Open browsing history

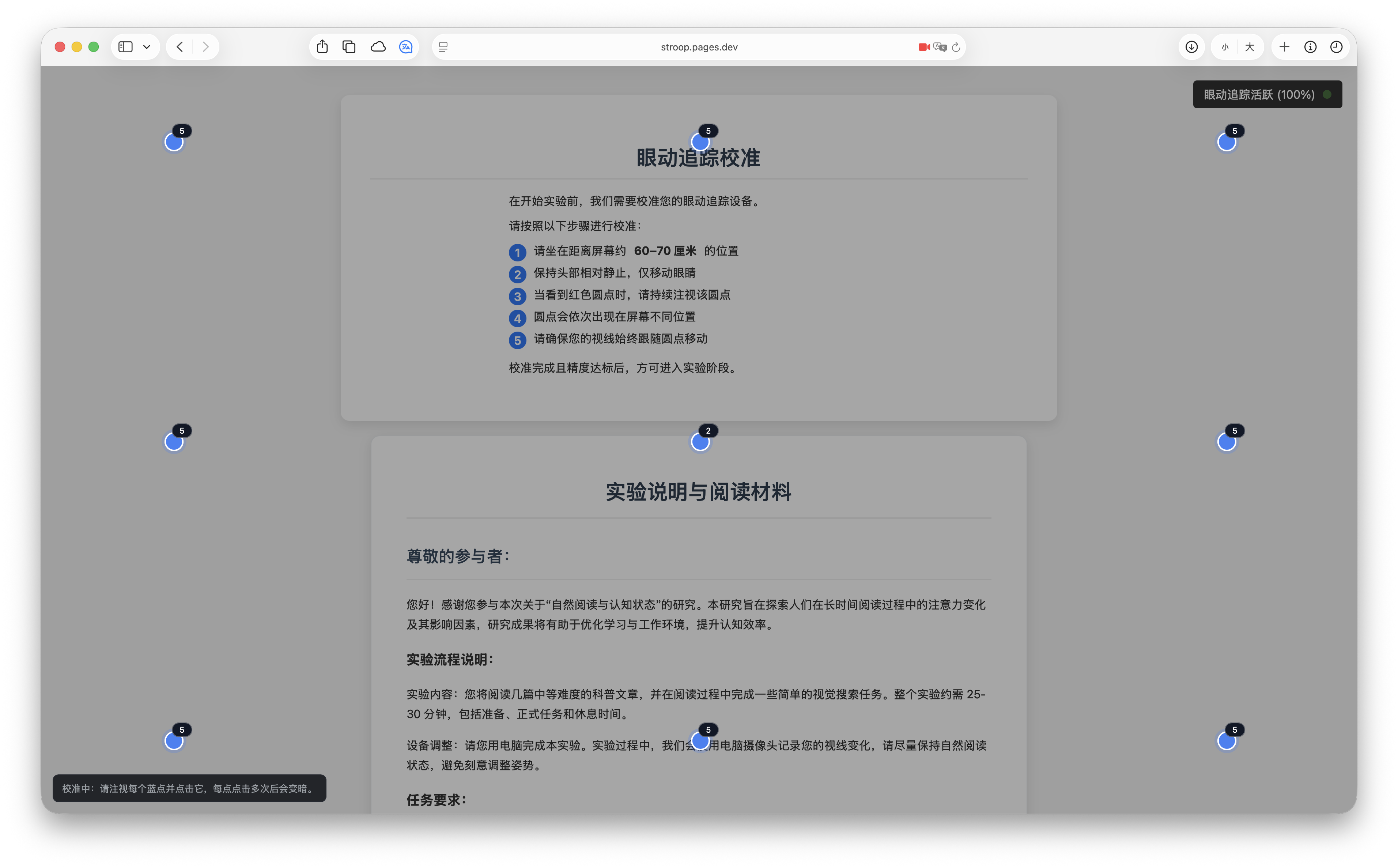(x=1337, y=46)
